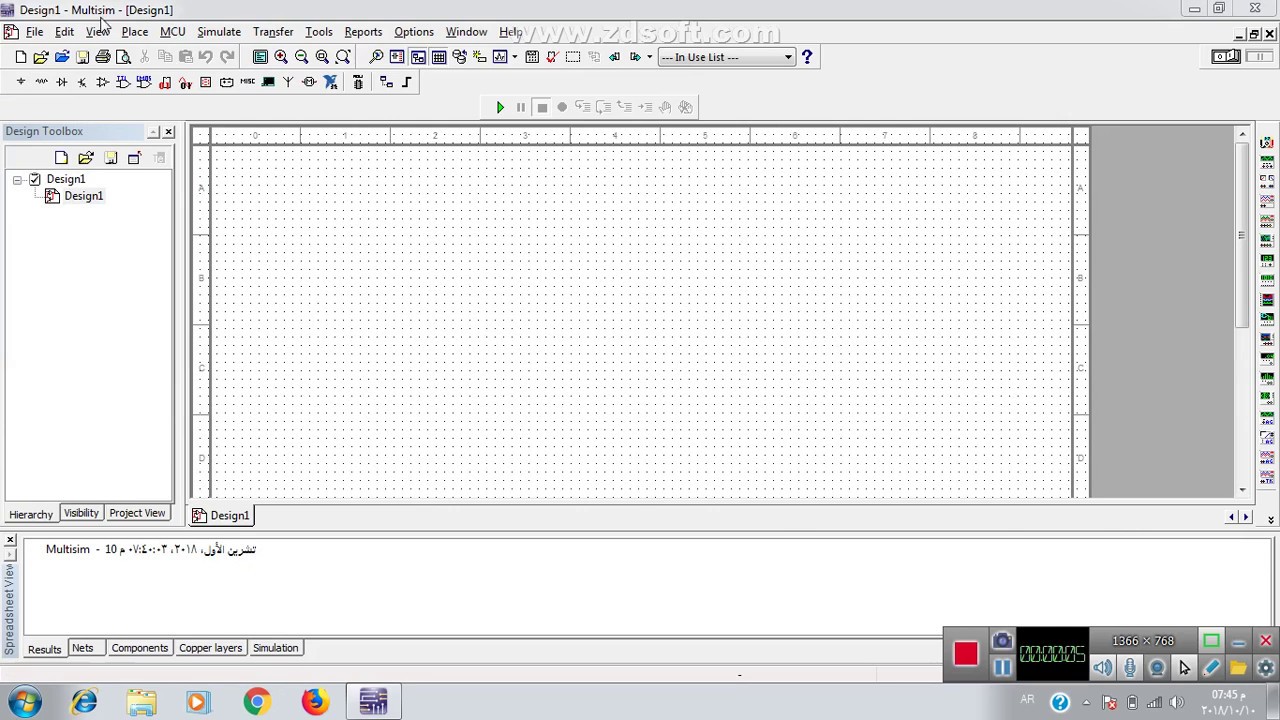Collapse the Design1 tree node
This screenshot has width=1280, height=720.
tap(17, 180)
